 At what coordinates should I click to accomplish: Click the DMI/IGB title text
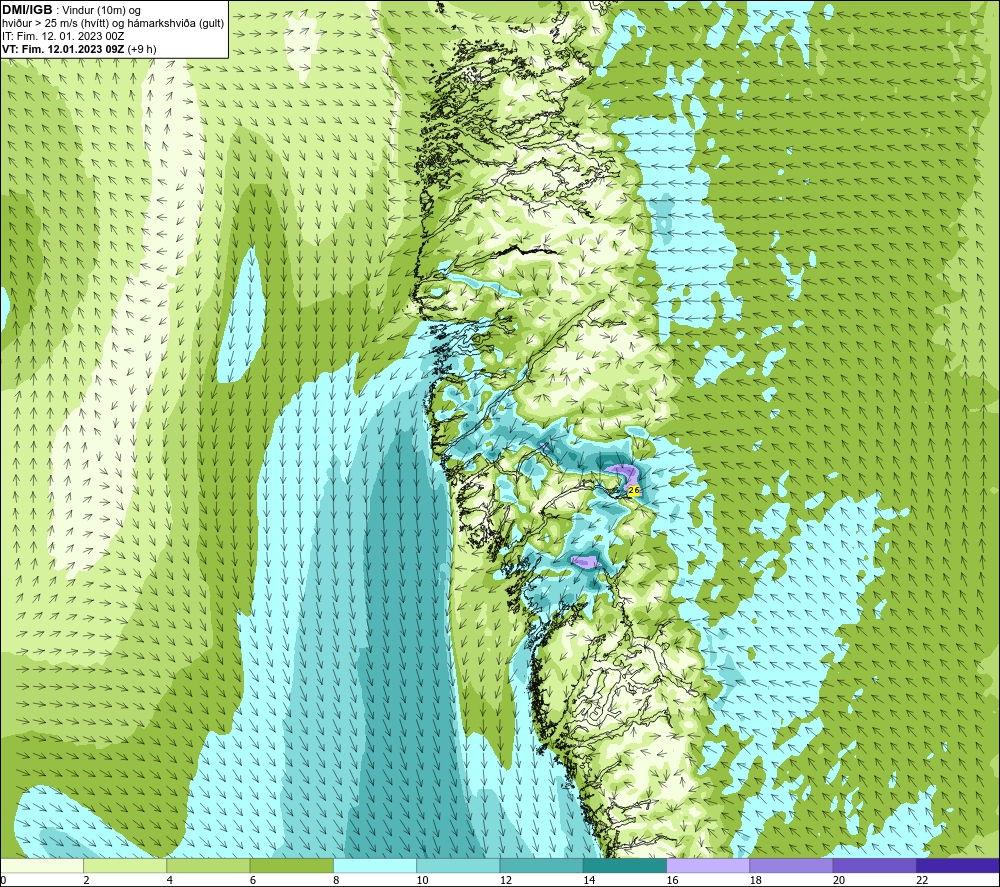(27, 10)
